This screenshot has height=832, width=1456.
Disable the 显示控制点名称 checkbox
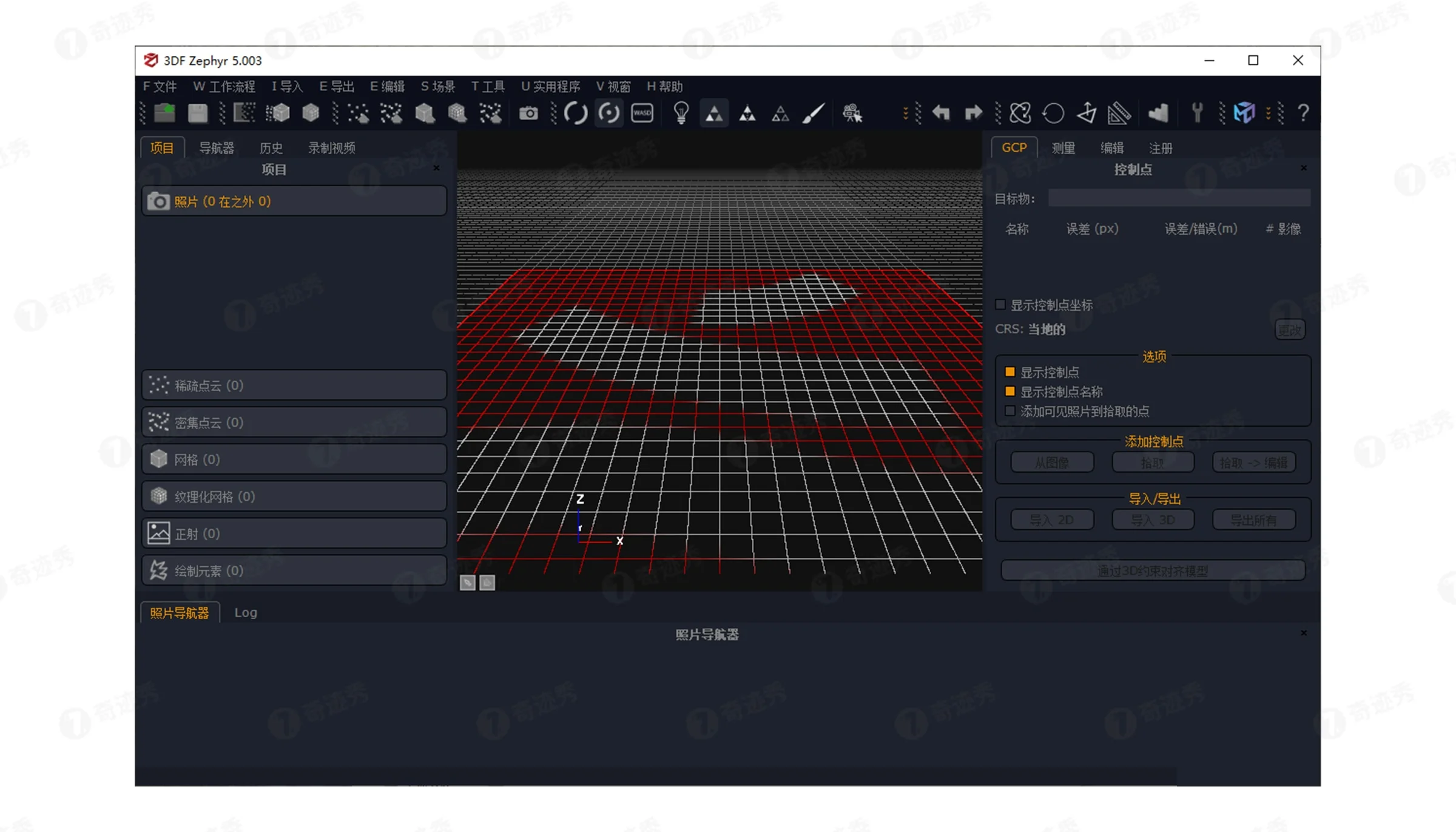coord(1009,391)
